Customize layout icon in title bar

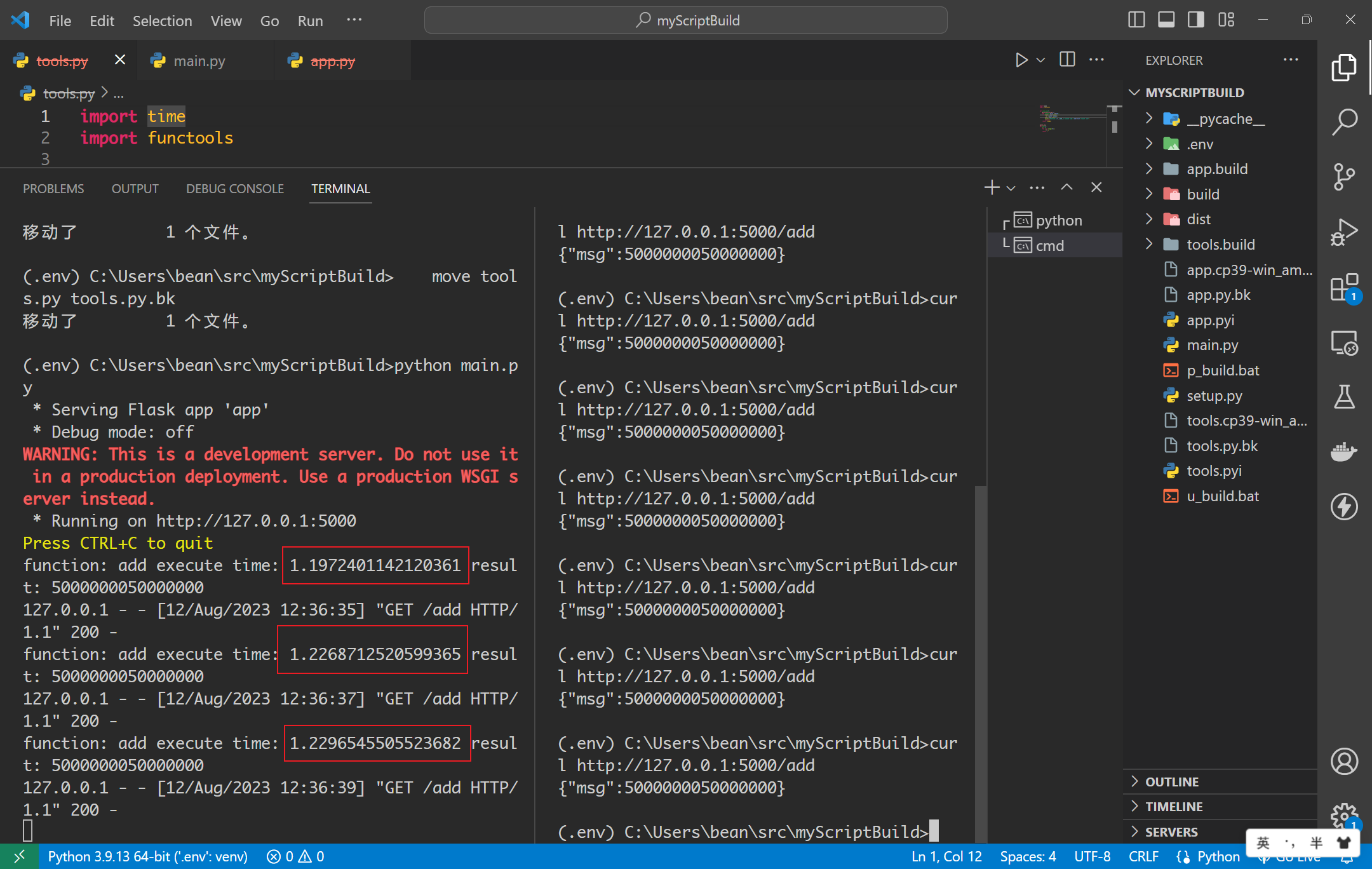tap(1226, 20)
